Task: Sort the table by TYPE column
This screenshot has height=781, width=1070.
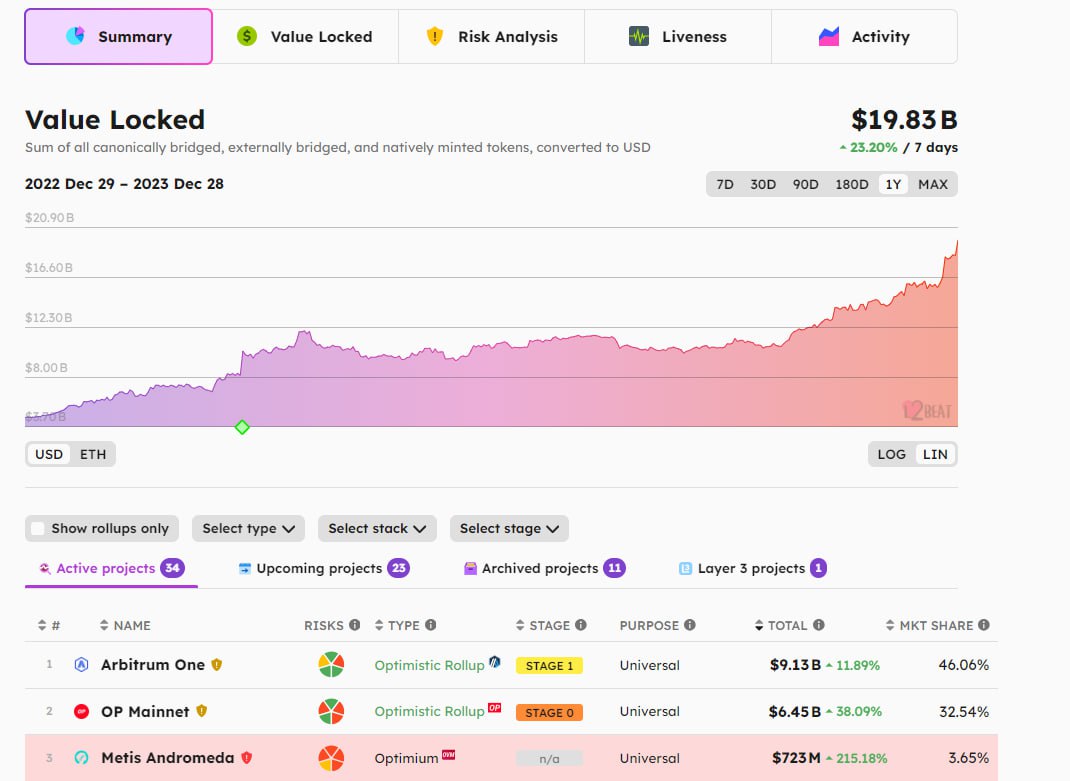Action: click(397, 625)
